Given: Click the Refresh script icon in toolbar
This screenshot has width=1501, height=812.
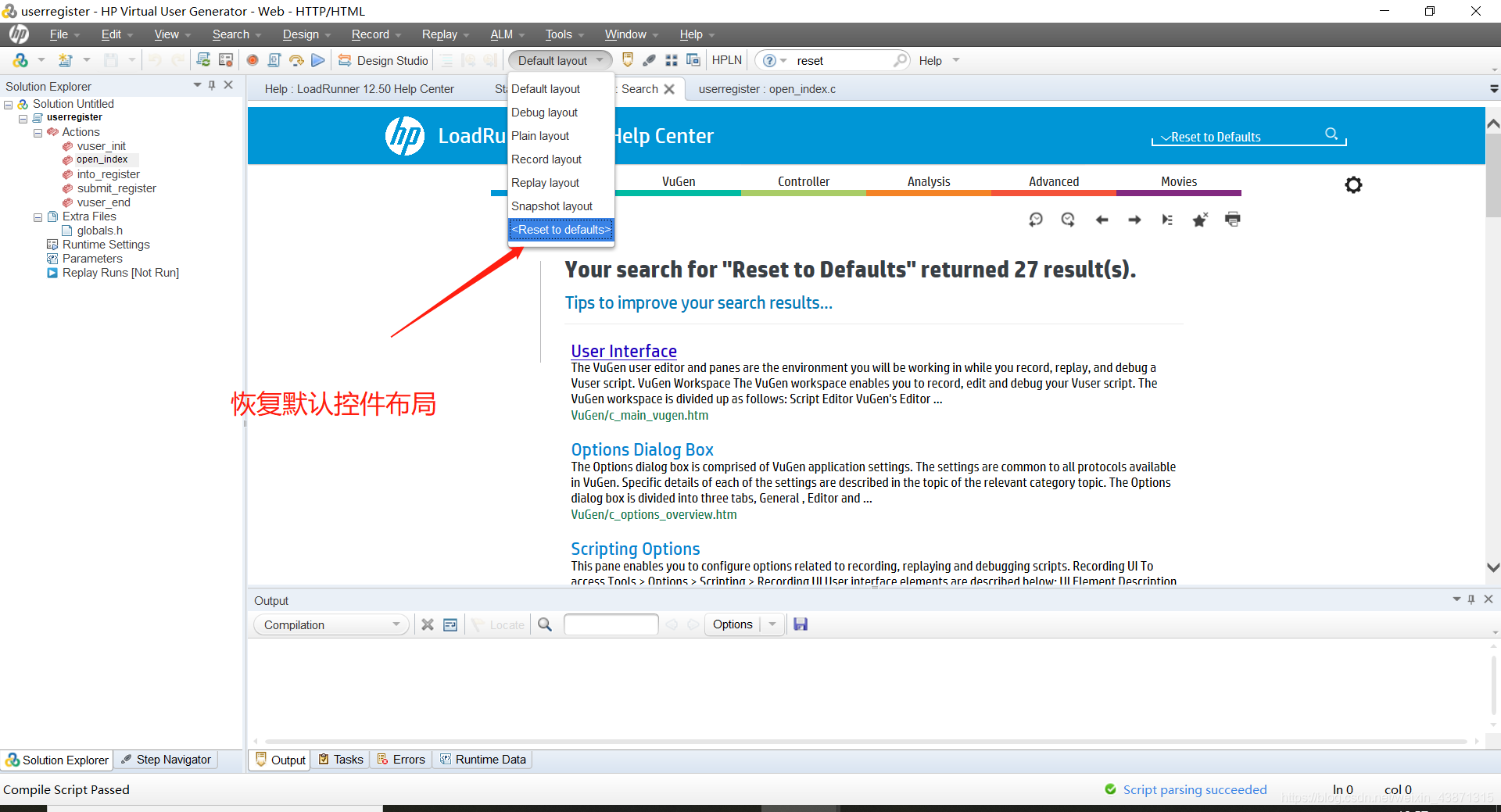Looking at the screenshot, I should click(x=203, y=60).
